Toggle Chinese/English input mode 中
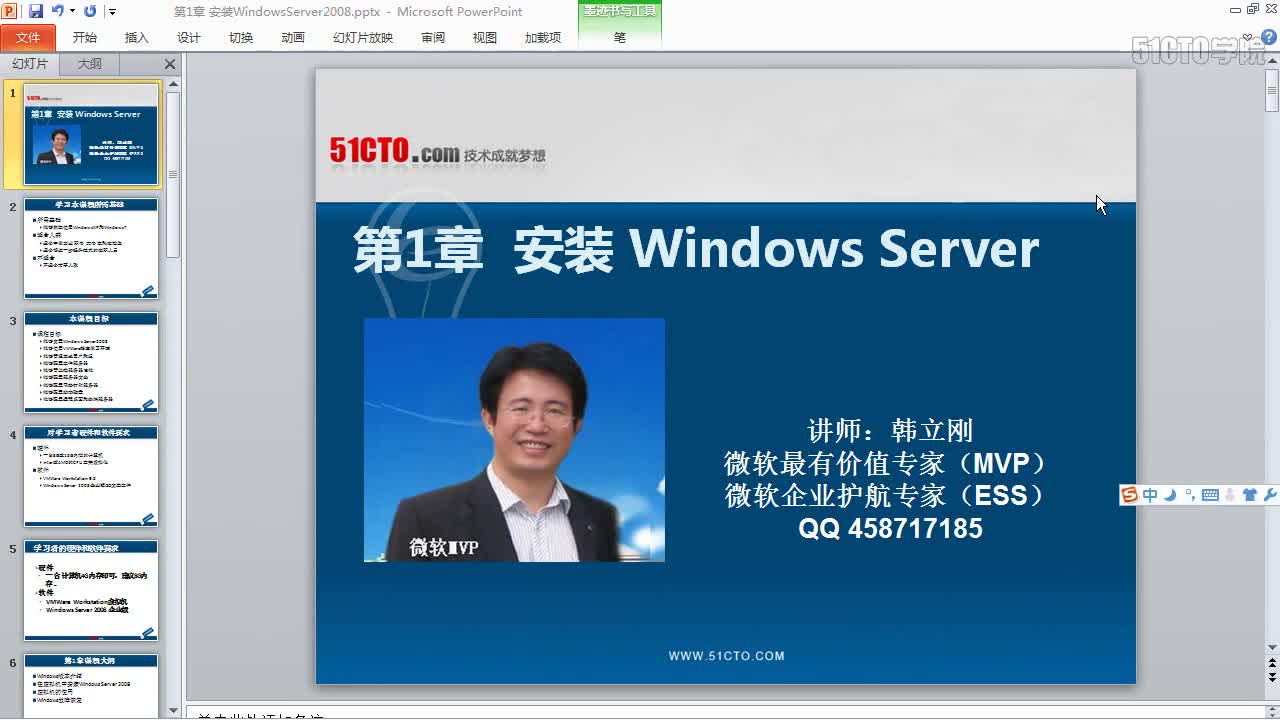 [1150, 495]
